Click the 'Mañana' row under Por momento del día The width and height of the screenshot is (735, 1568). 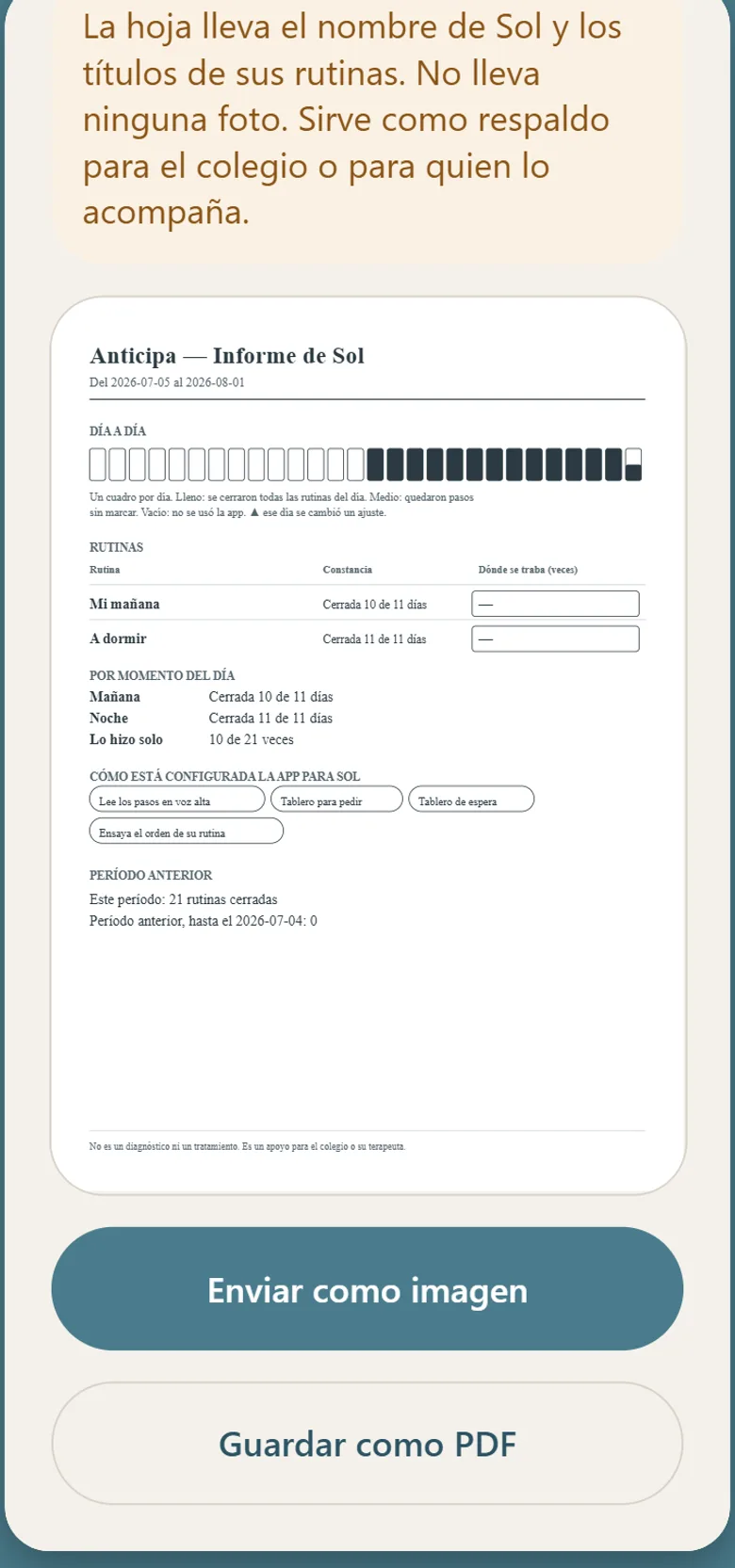(211, 697)
